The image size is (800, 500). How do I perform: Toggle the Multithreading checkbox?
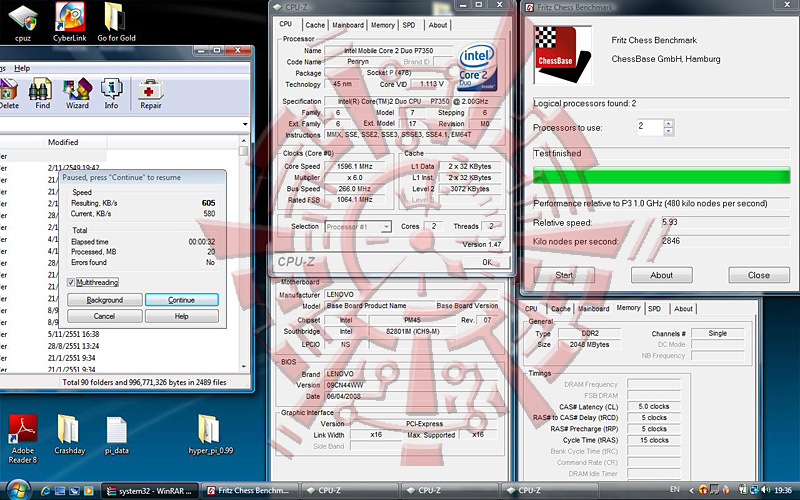(71, 282)
